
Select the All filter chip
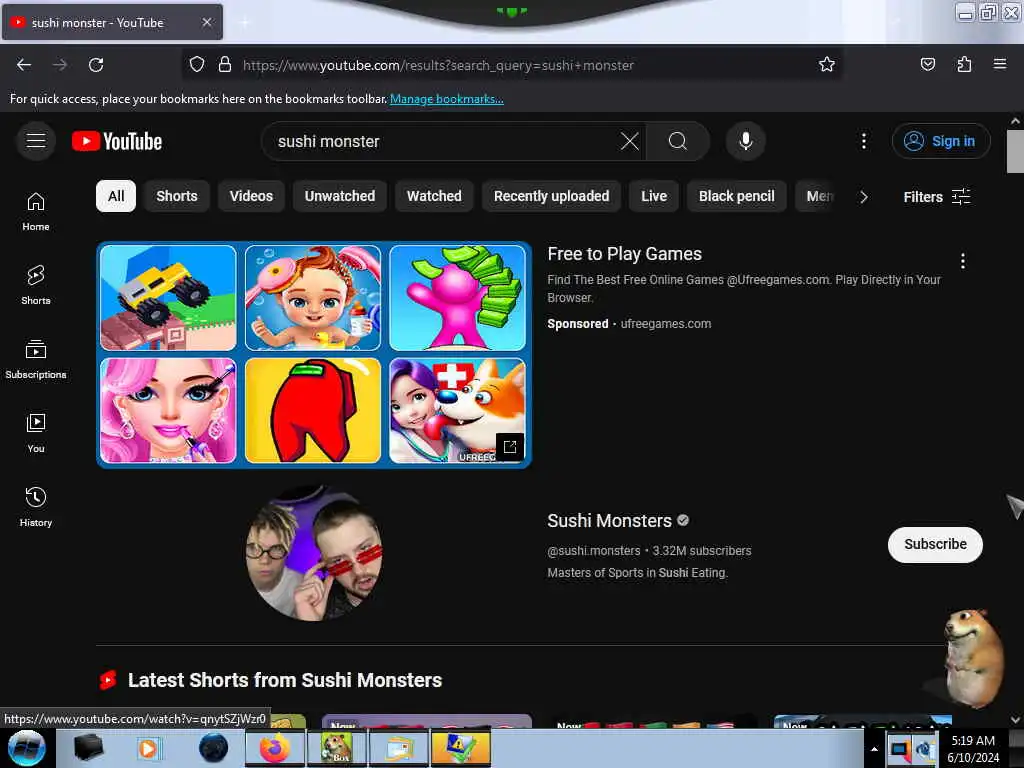click(x=116, y=196)
